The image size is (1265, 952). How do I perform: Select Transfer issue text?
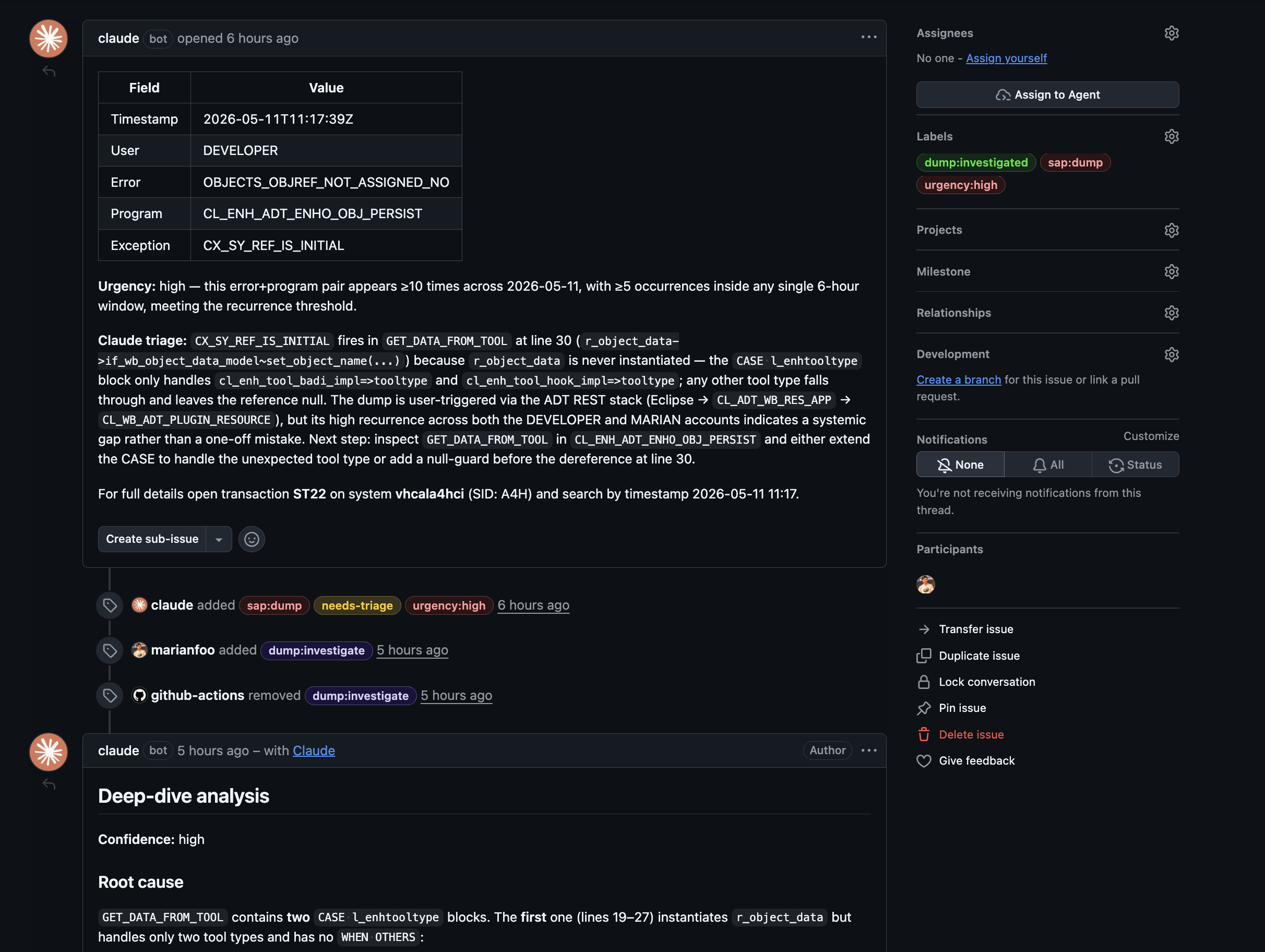tap(976, 629)
